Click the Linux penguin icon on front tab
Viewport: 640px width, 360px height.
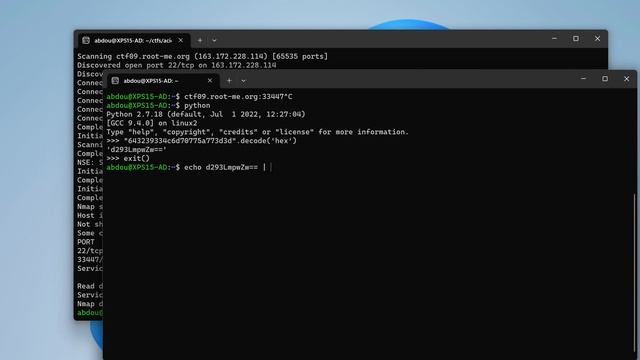[115, 81]
